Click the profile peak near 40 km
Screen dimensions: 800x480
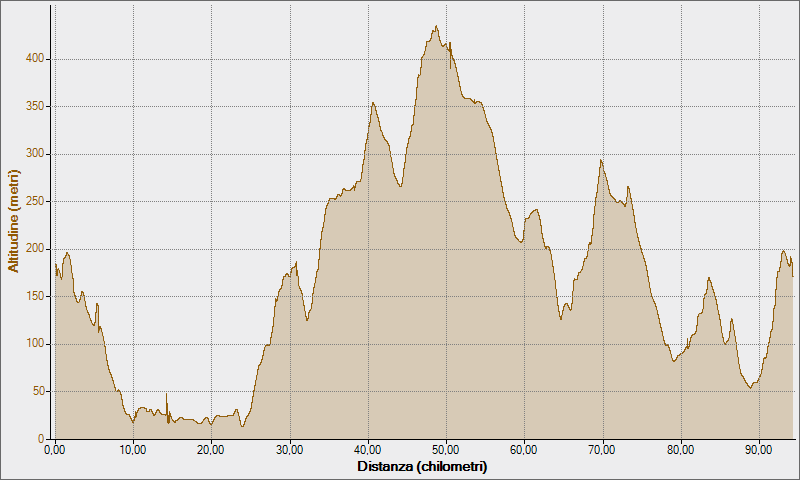[x=373, y=103]
